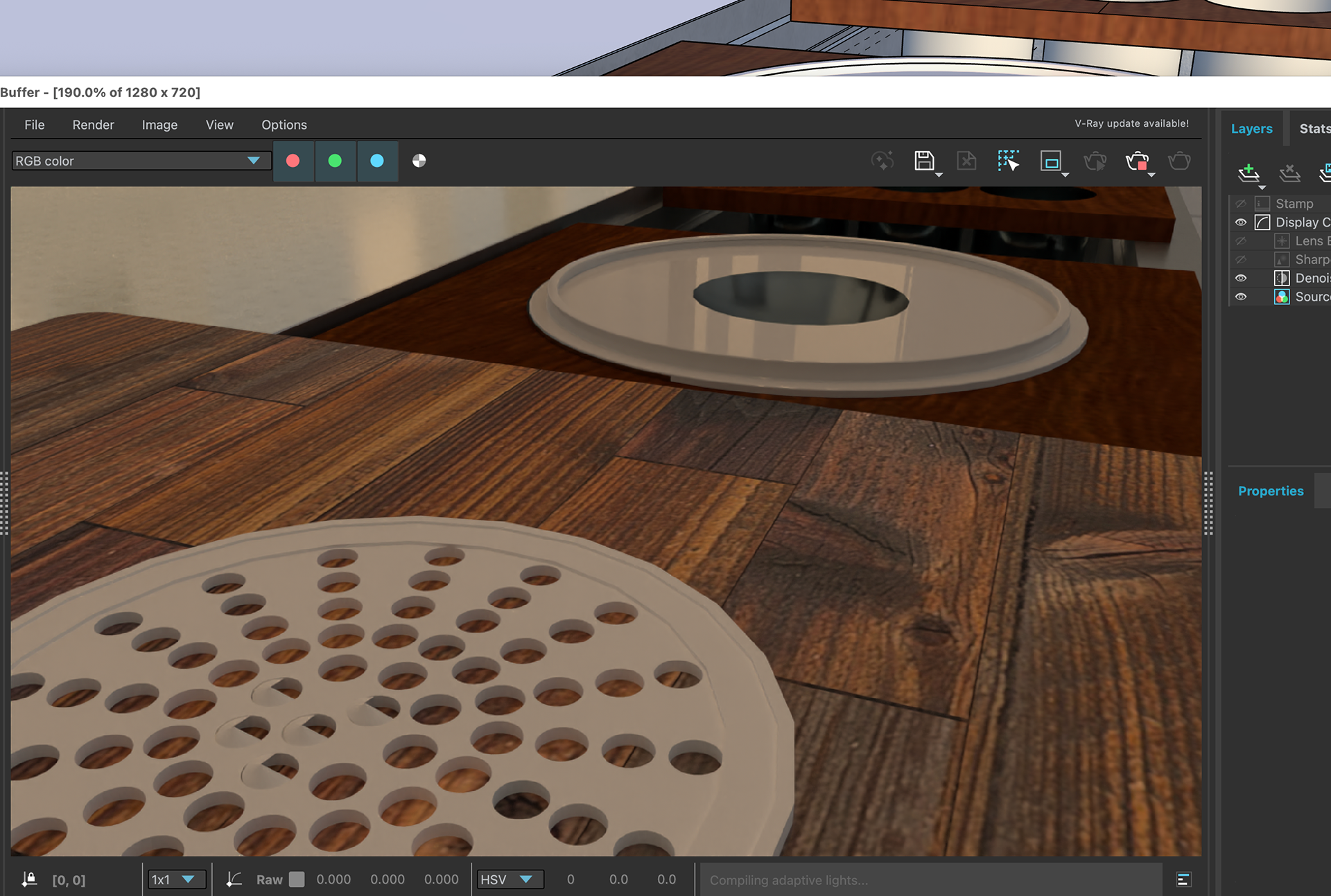The height and width of the screenshot is (896, 1331).
Task: Click the delete layer icon
Action: pos(1289,173)
